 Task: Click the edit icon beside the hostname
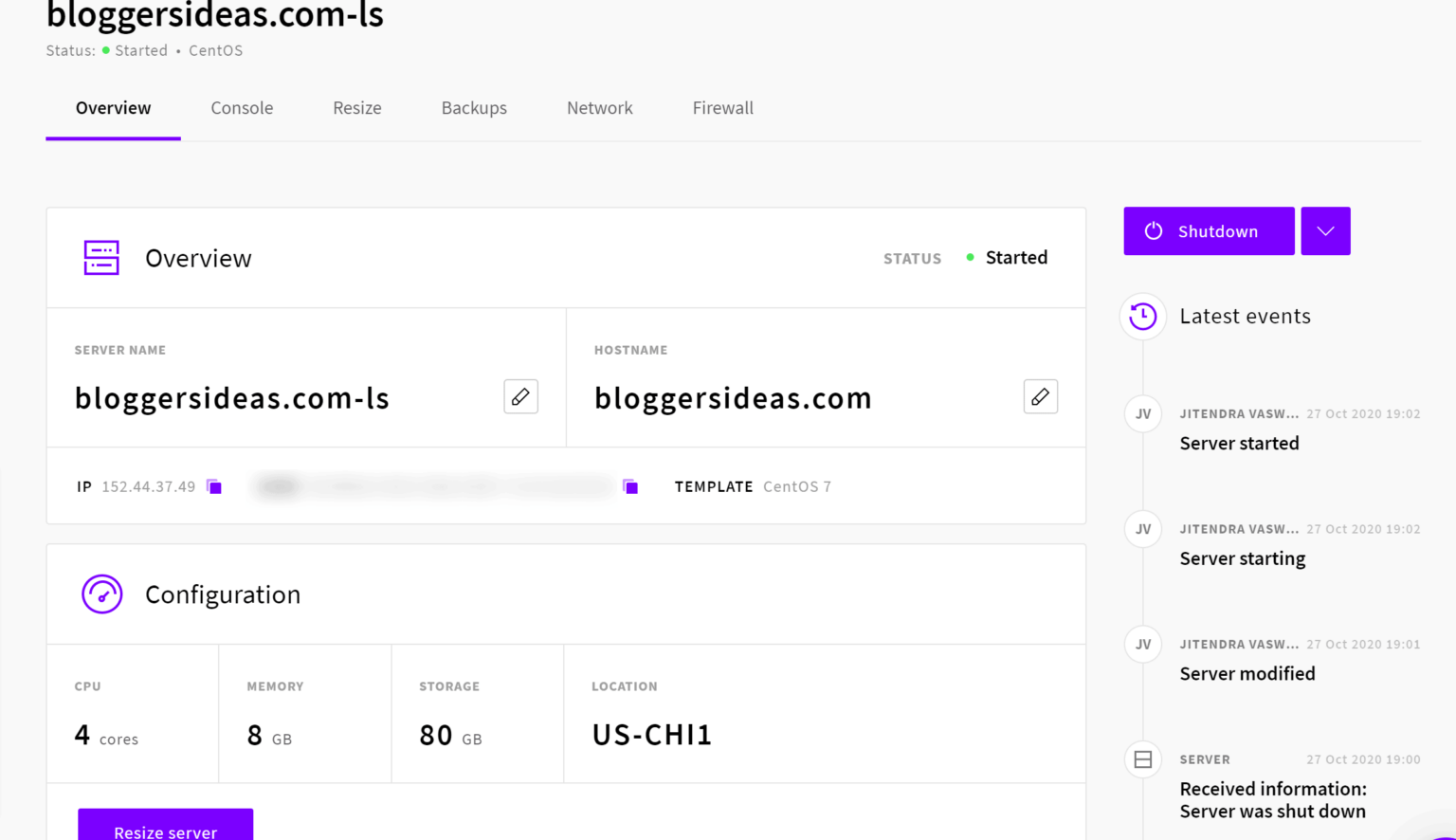1040,396
